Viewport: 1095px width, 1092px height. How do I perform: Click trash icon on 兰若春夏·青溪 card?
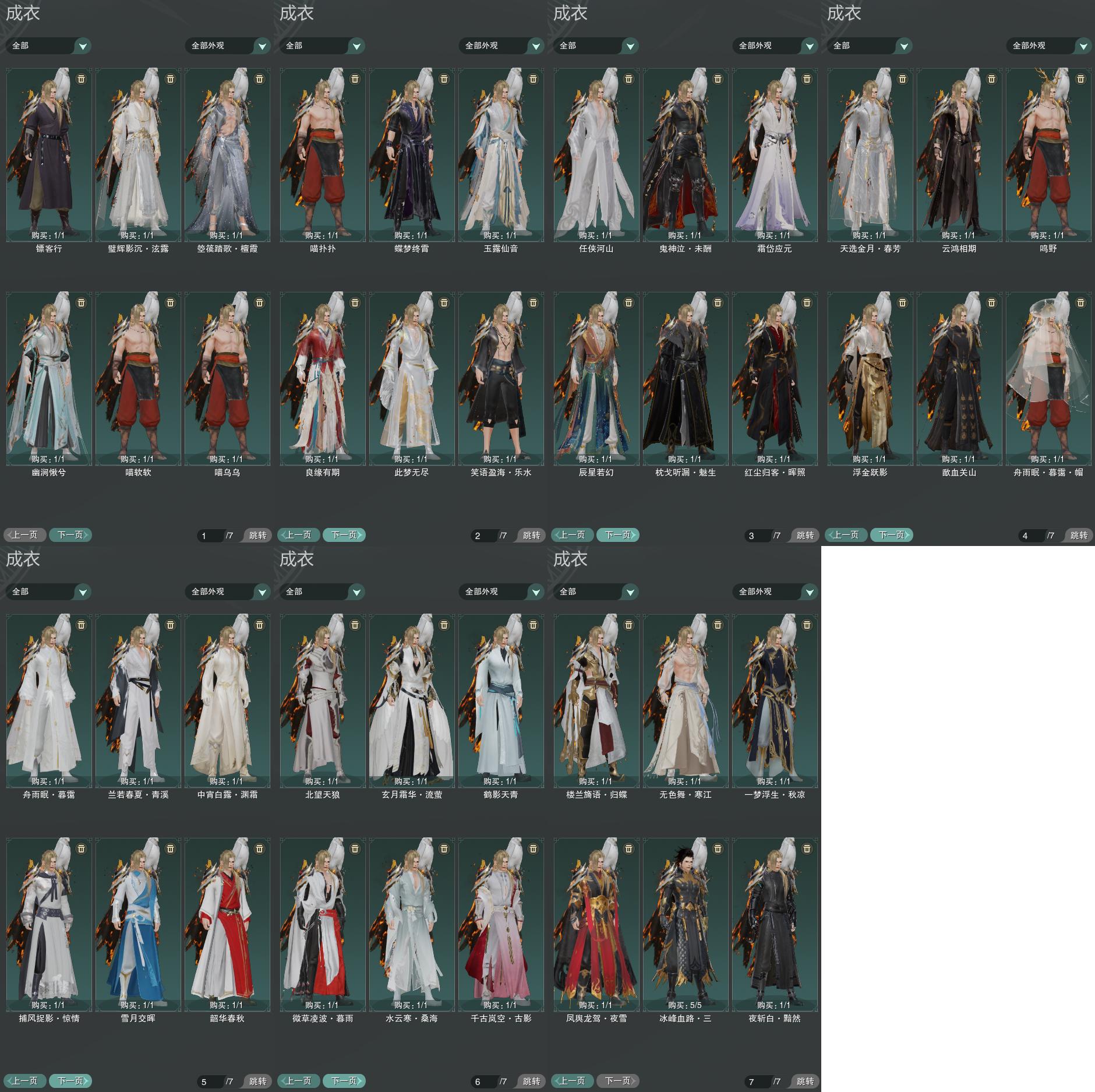(x=170, y=625)
